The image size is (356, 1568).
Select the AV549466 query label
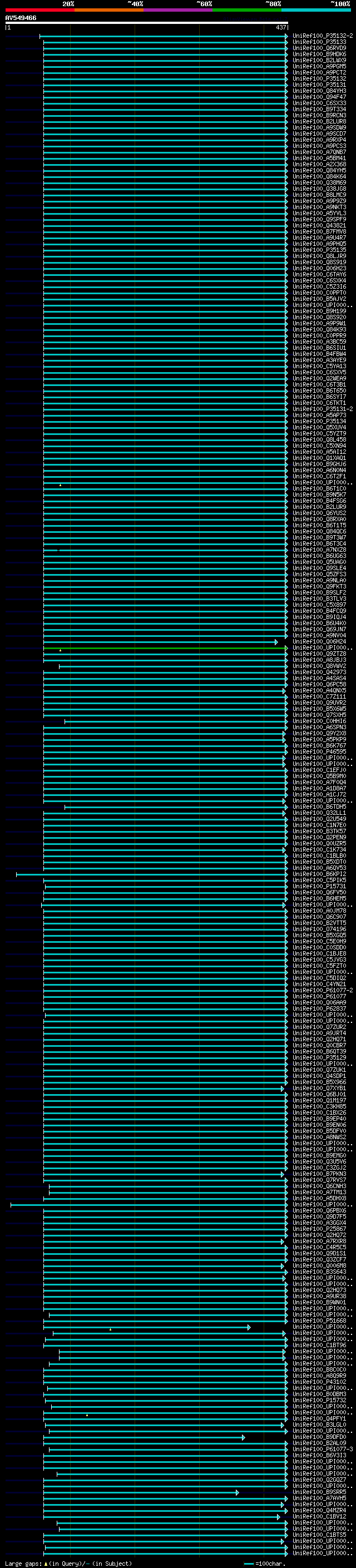(x=21, y=18)
